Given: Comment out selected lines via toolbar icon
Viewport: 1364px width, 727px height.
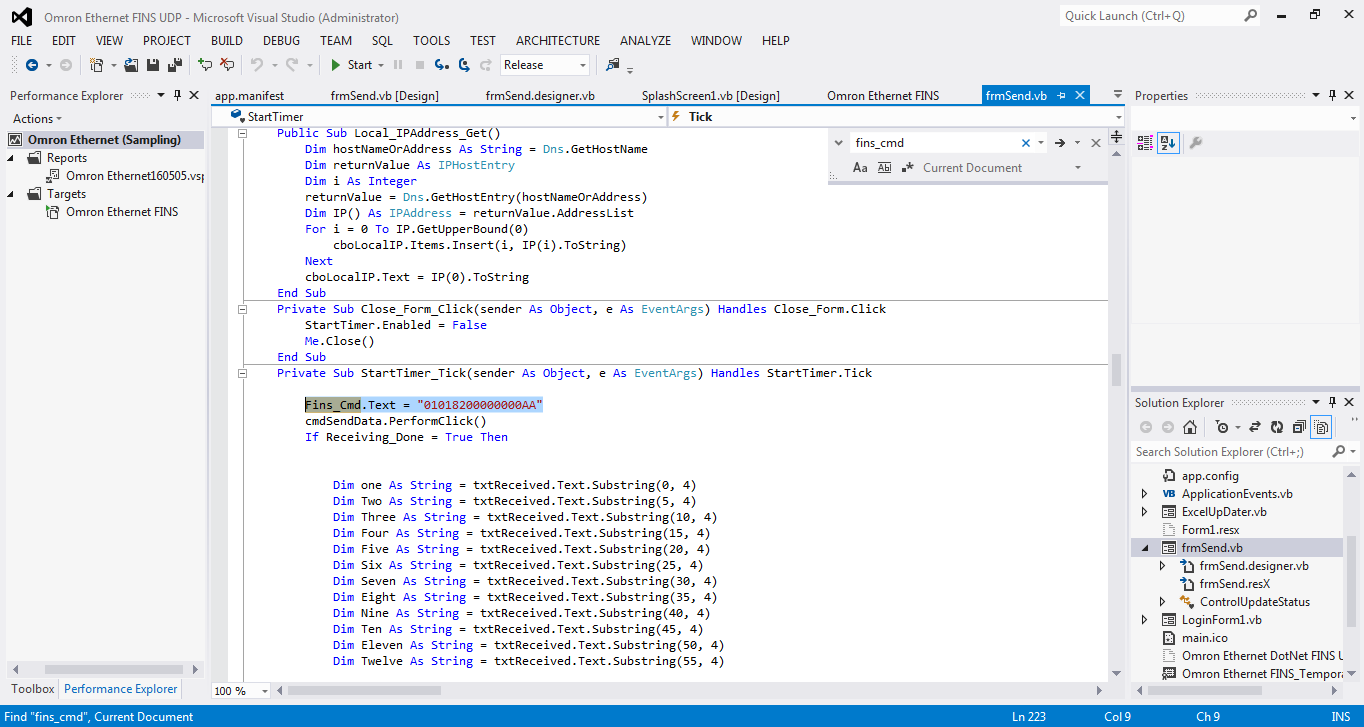Looking at the screenshot, I should pyautogui.click(x=205, y=65).
